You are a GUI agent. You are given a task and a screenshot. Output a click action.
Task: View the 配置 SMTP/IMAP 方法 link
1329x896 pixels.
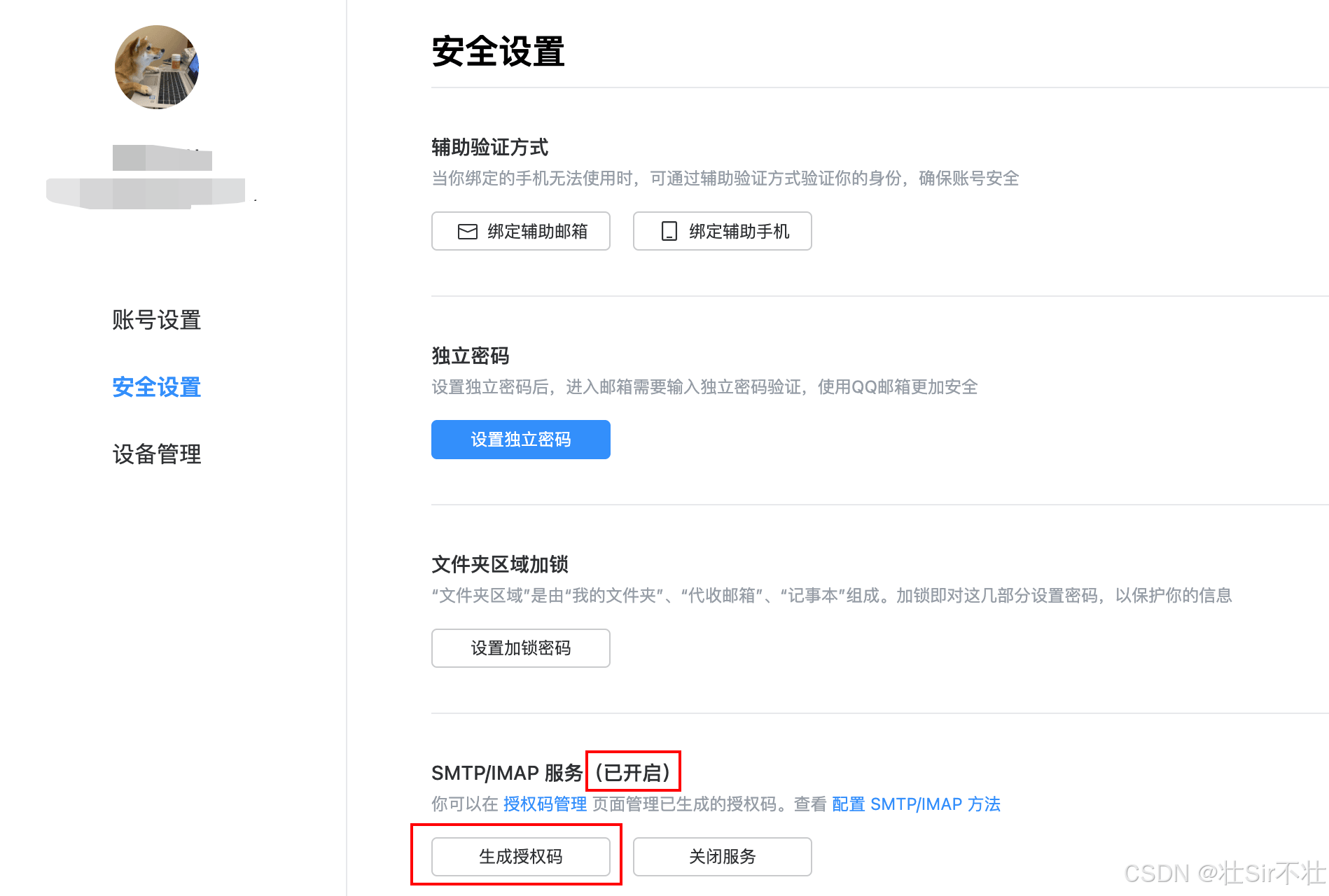(x=916, y=804)
